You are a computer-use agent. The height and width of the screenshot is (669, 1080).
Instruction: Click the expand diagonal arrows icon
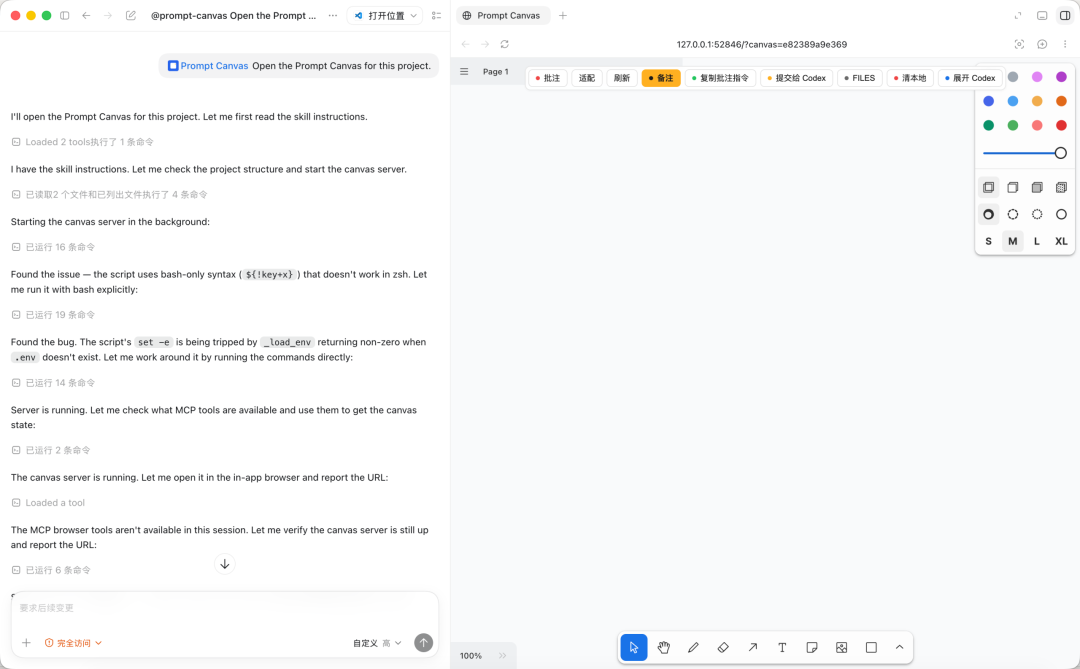coord(1018,15)
